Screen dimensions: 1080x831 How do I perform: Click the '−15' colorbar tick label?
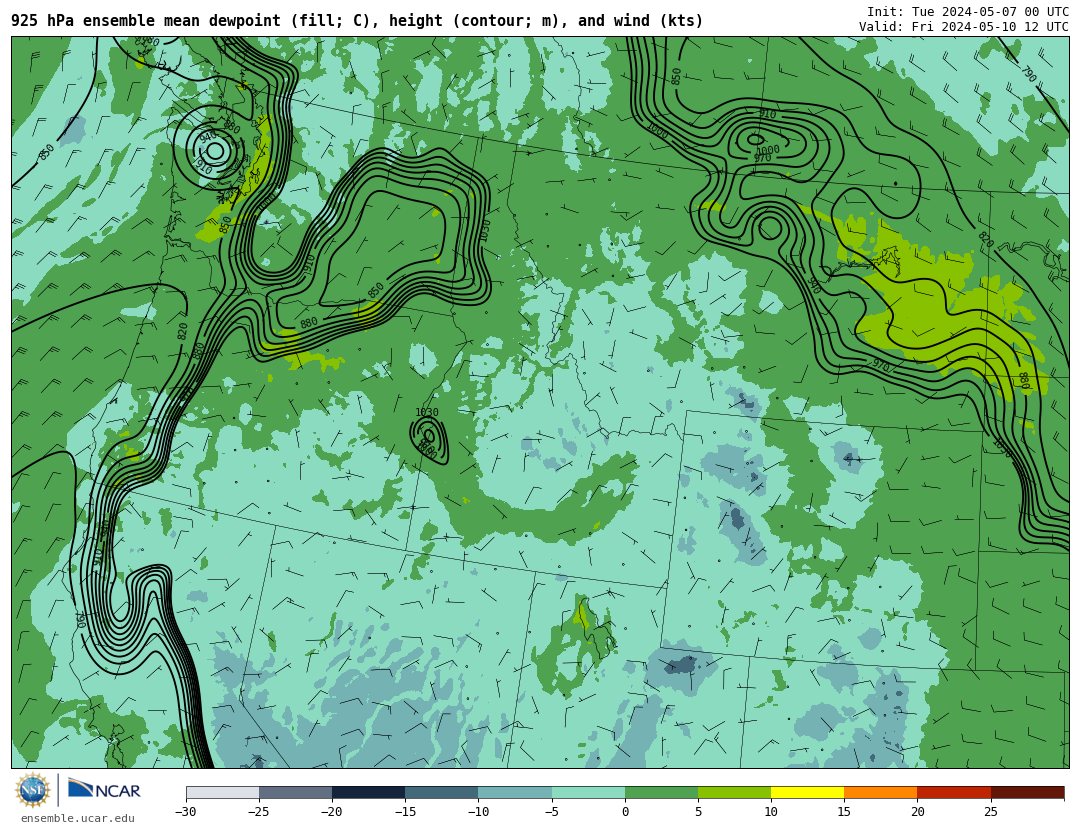point(404,812)
